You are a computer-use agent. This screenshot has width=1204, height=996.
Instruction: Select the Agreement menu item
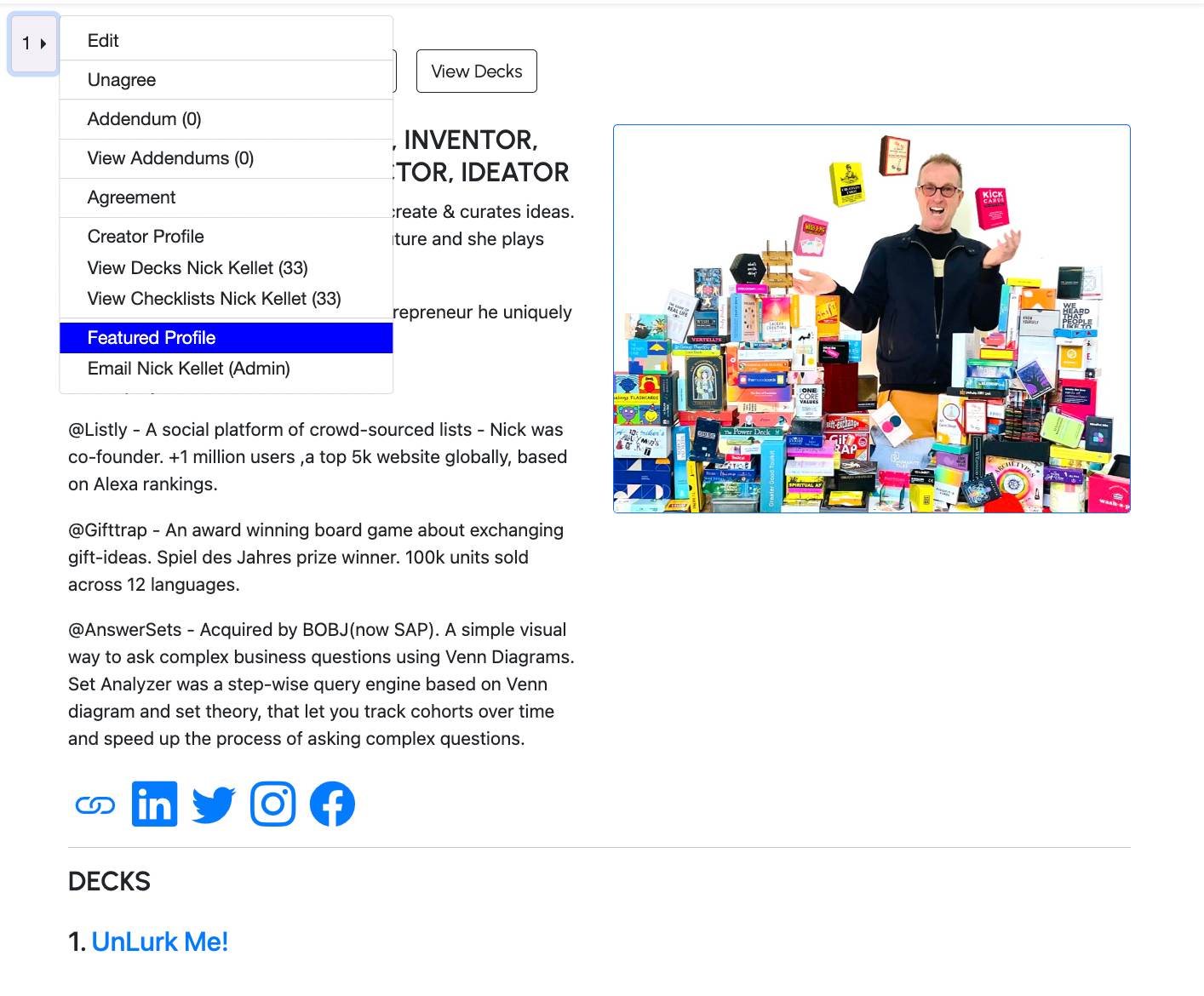click(226, 197)
